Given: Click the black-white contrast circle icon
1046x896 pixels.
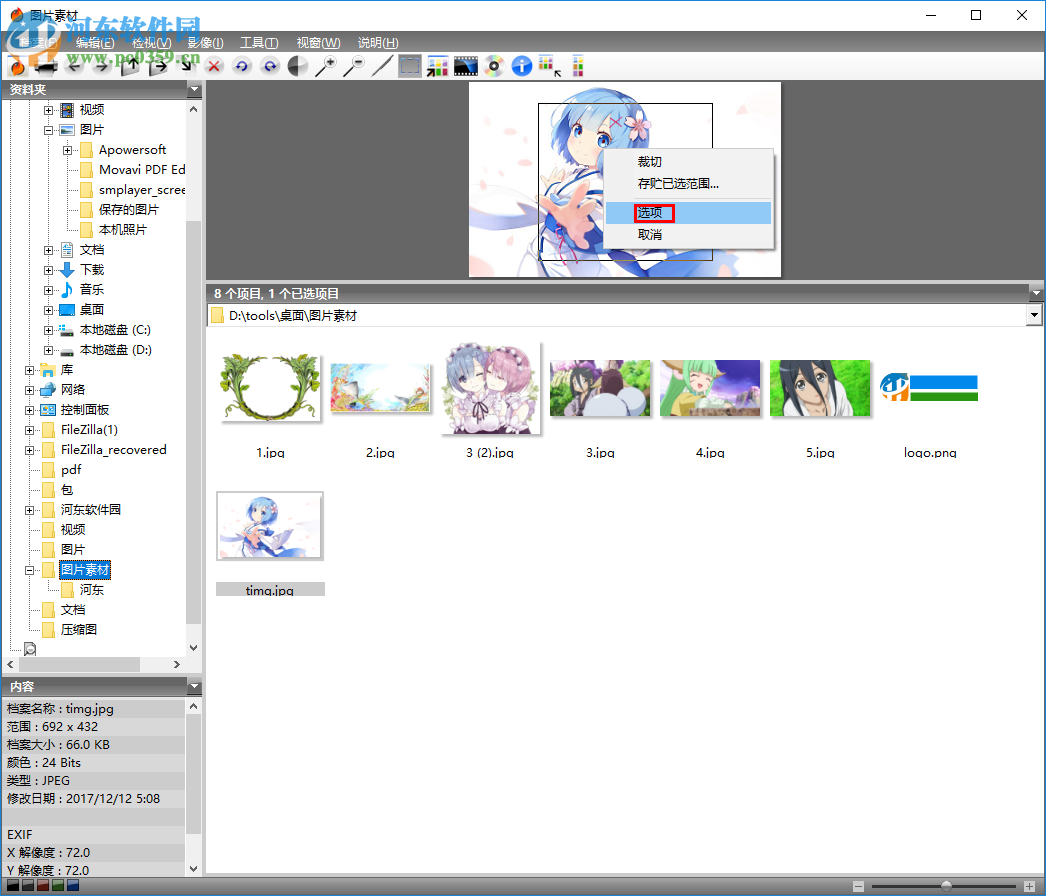Looking at the screenshot, I should tap(298, 66).
